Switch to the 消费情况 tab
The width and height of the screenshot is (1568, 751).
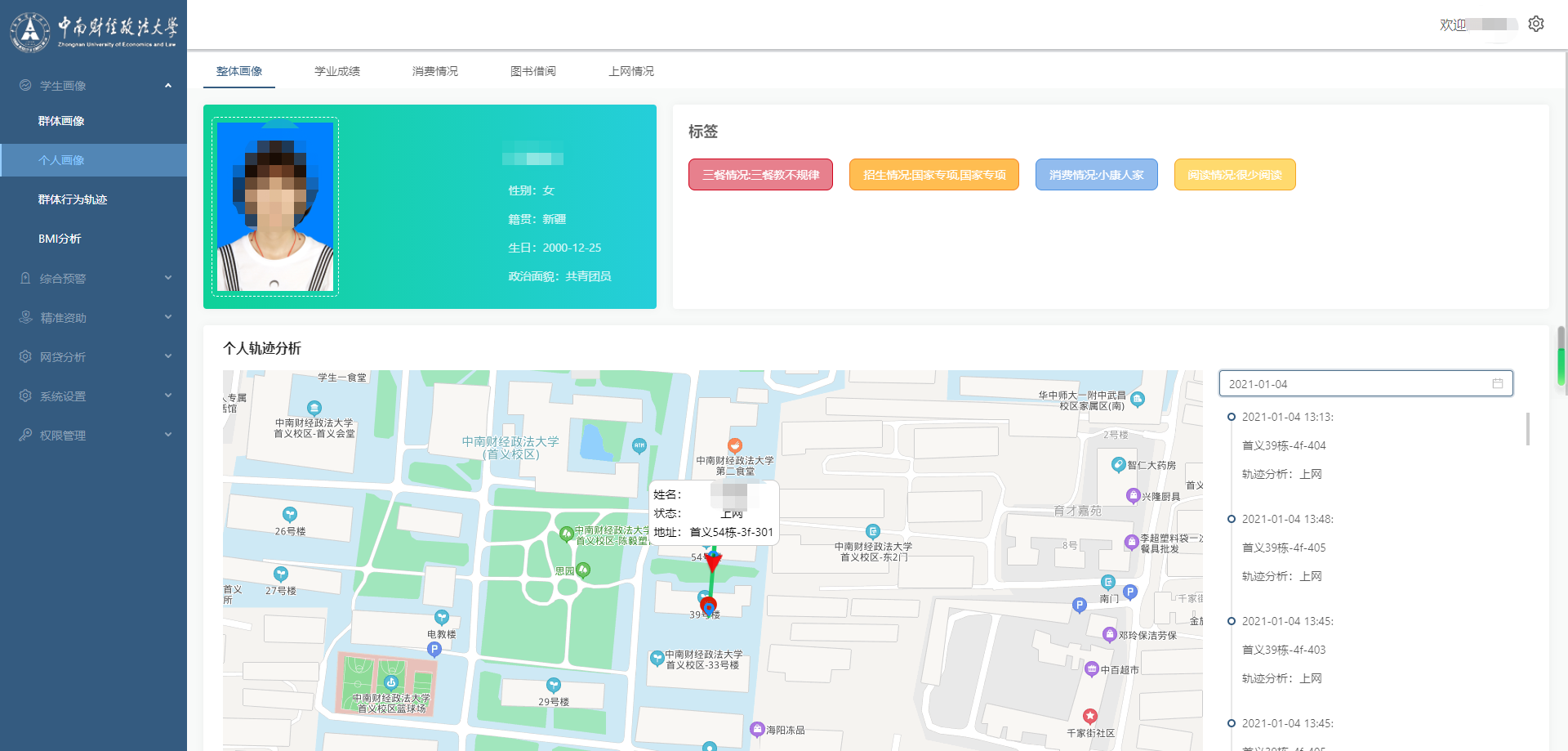[x=434, y=71]
